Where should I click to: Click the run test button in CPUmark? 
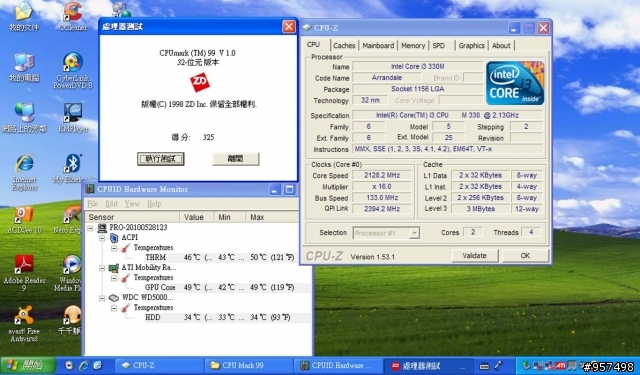click(160, 159)
